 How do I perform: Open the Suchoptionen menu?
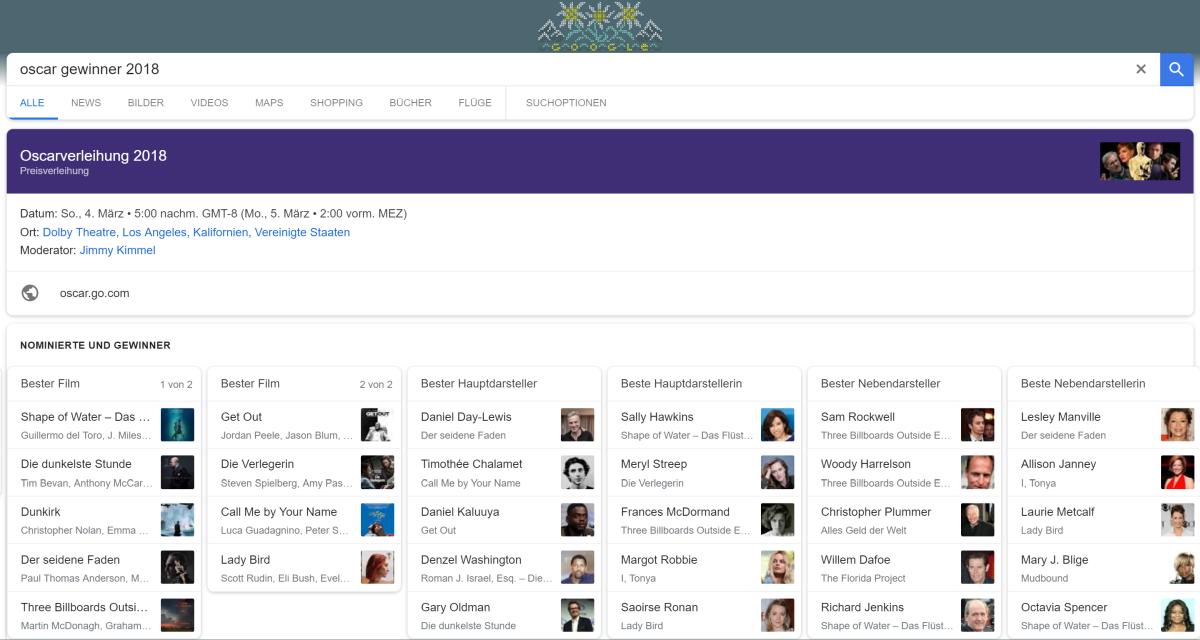[566, 103]
